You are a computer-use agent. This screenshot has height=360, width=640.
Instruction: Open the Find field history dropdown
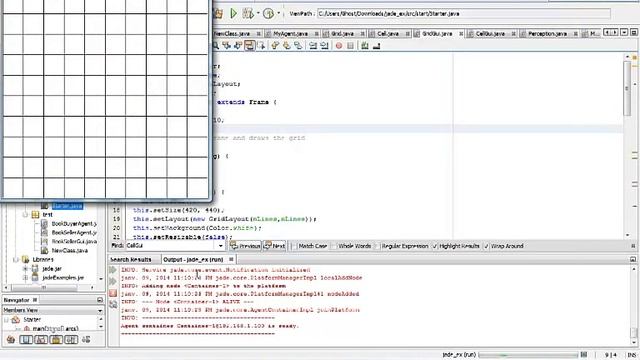pyautogui.click(x=220, y=246)
